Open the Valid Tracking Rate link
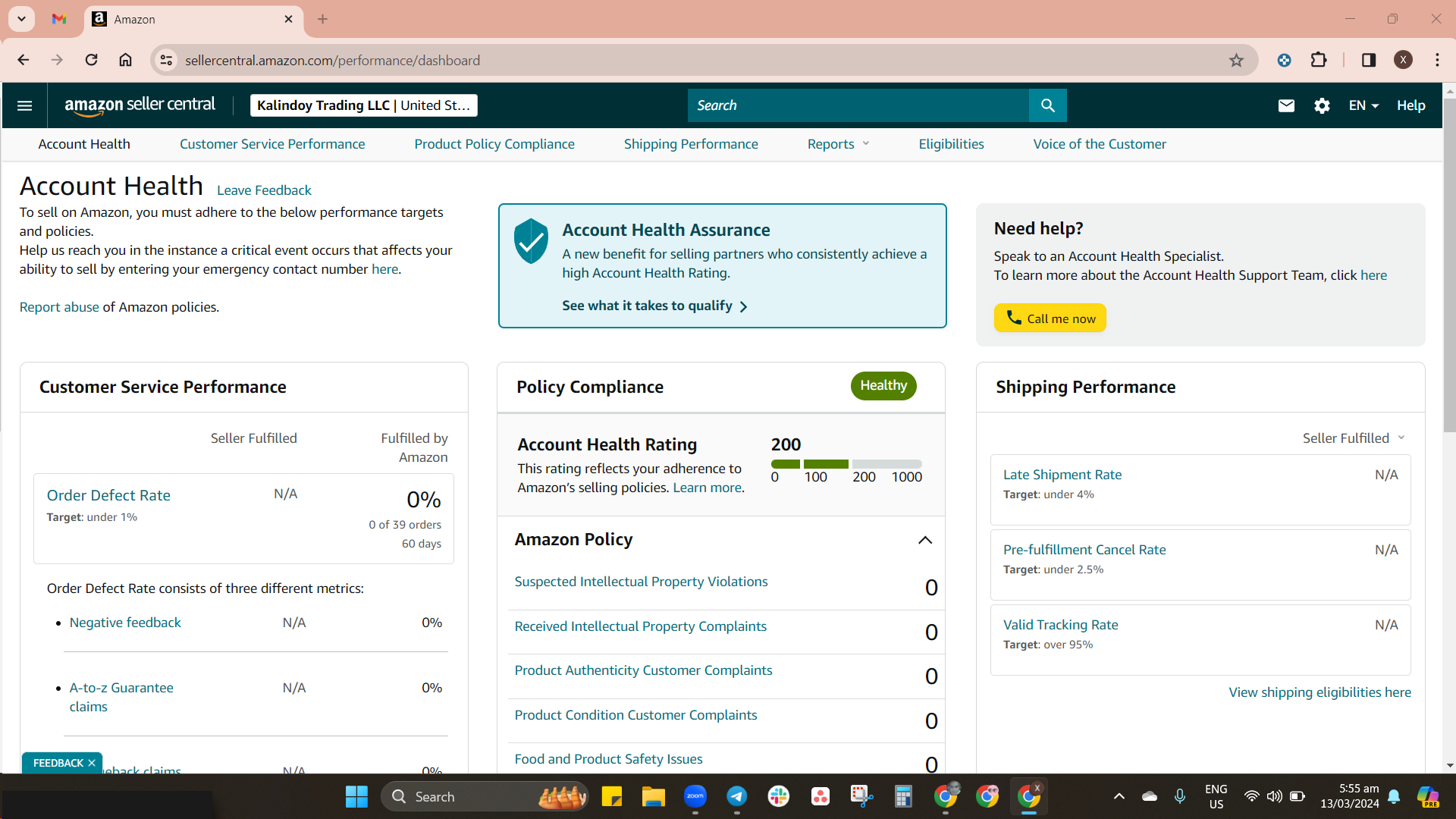The image size is (1456, 819). click(1060, 625)
